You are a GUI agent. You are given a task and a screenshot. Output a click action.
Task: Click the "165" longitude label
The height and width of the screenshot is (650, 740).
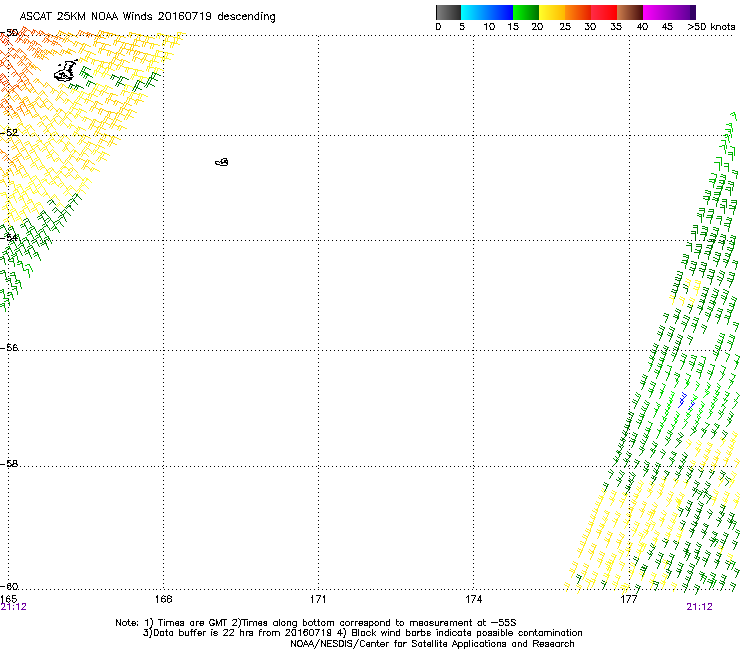pyautogui.click(x=8, y=599)
